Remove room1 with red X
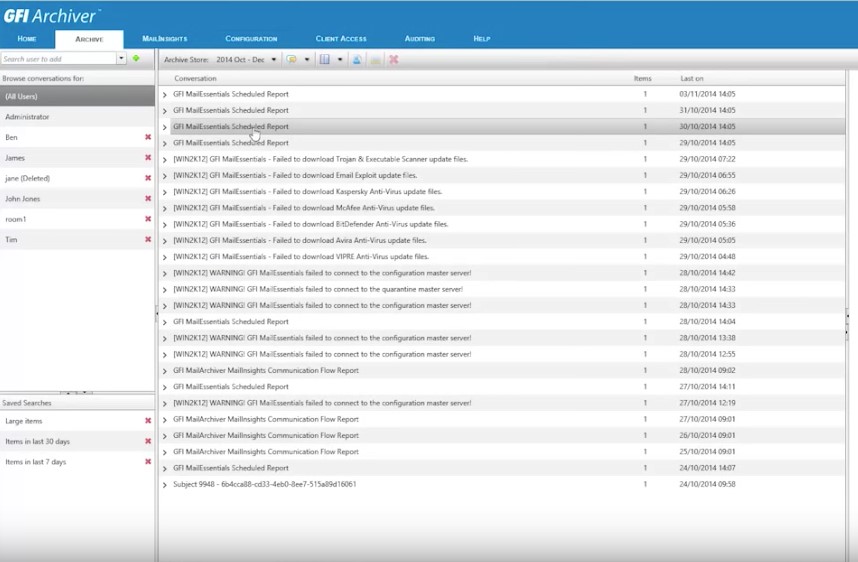 (148, 219)
